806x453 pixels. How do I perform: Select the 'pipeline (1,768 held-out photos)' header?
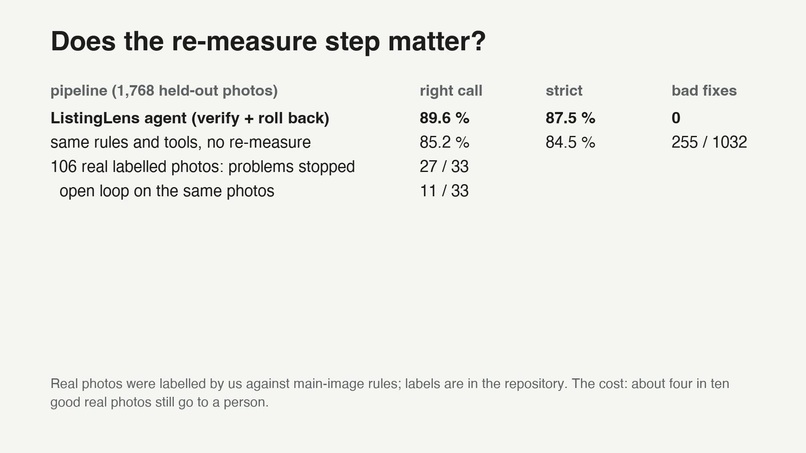(164, 91)
